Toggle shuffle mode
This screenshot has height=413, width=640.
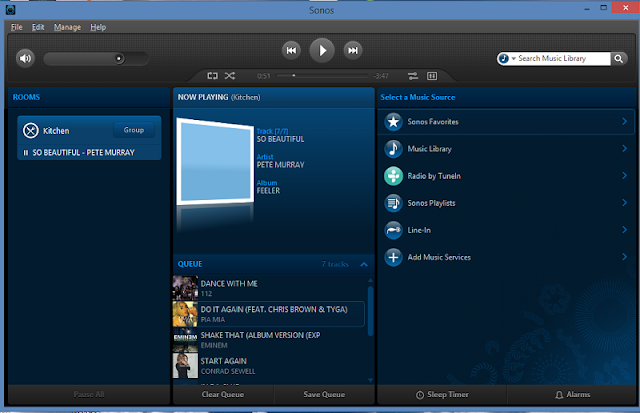(x=230, y=75)
